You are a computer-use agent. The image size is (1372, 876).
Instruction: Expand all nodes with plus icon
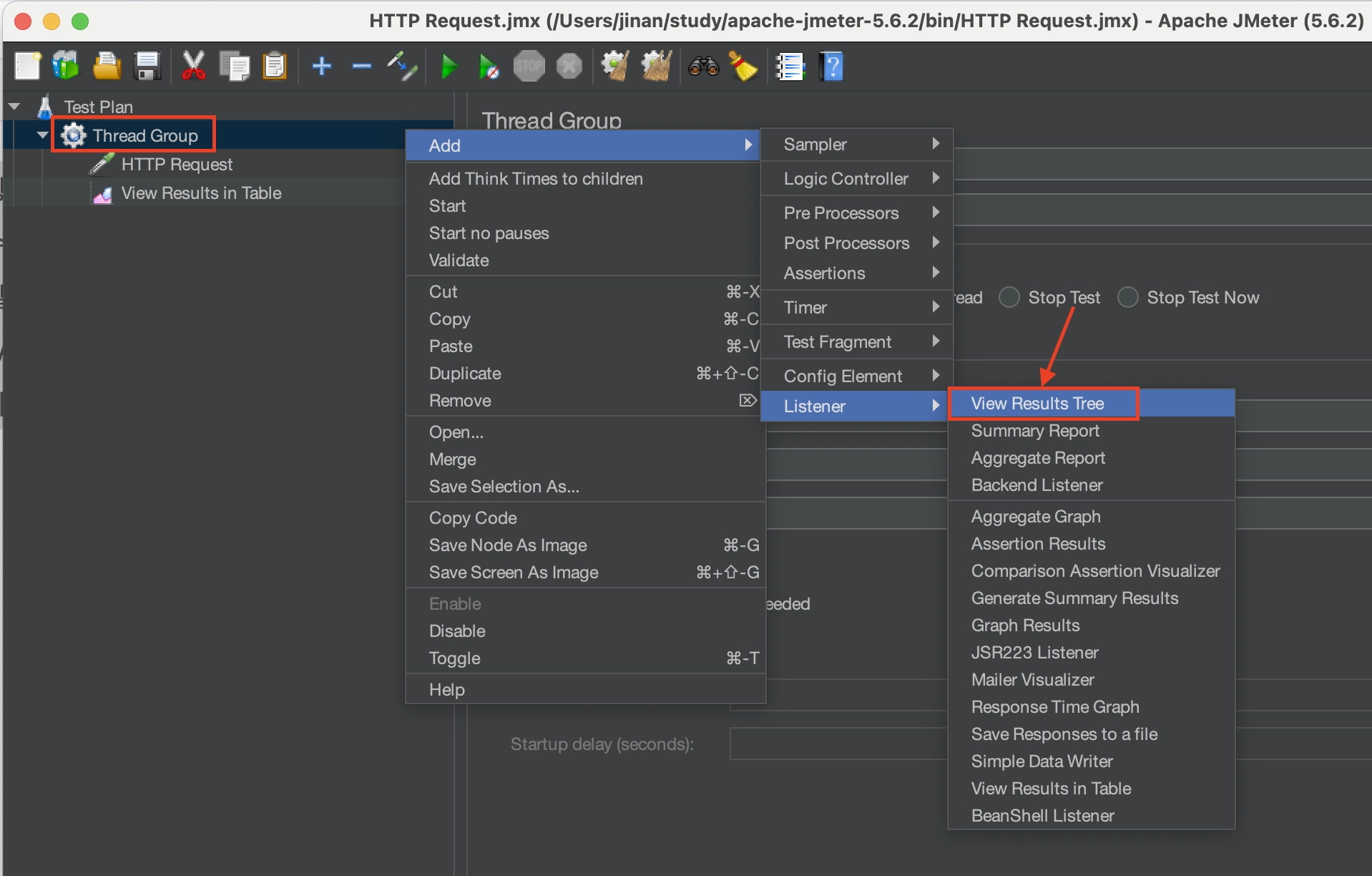(x=322, y=67)
